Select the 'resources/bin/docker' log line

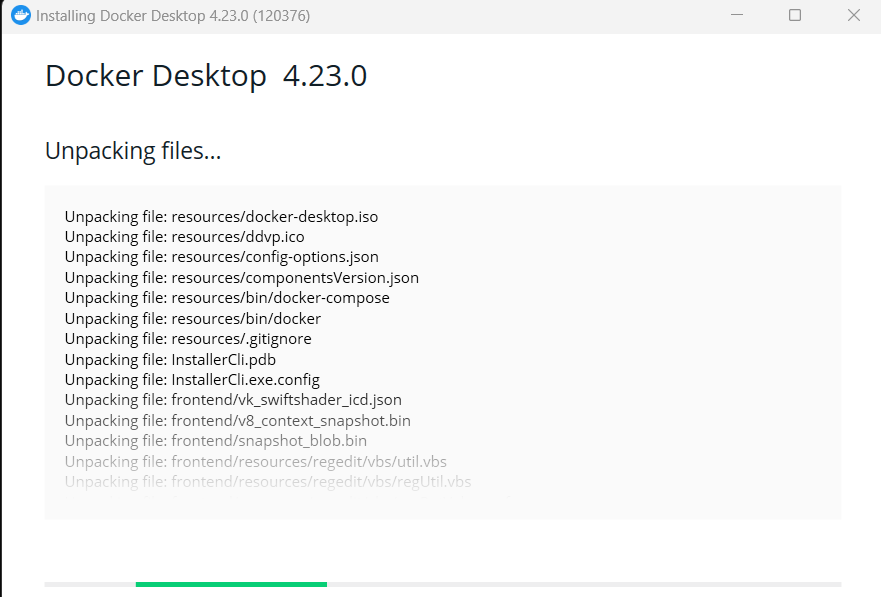pyautogui.click(x=193, y=319)
